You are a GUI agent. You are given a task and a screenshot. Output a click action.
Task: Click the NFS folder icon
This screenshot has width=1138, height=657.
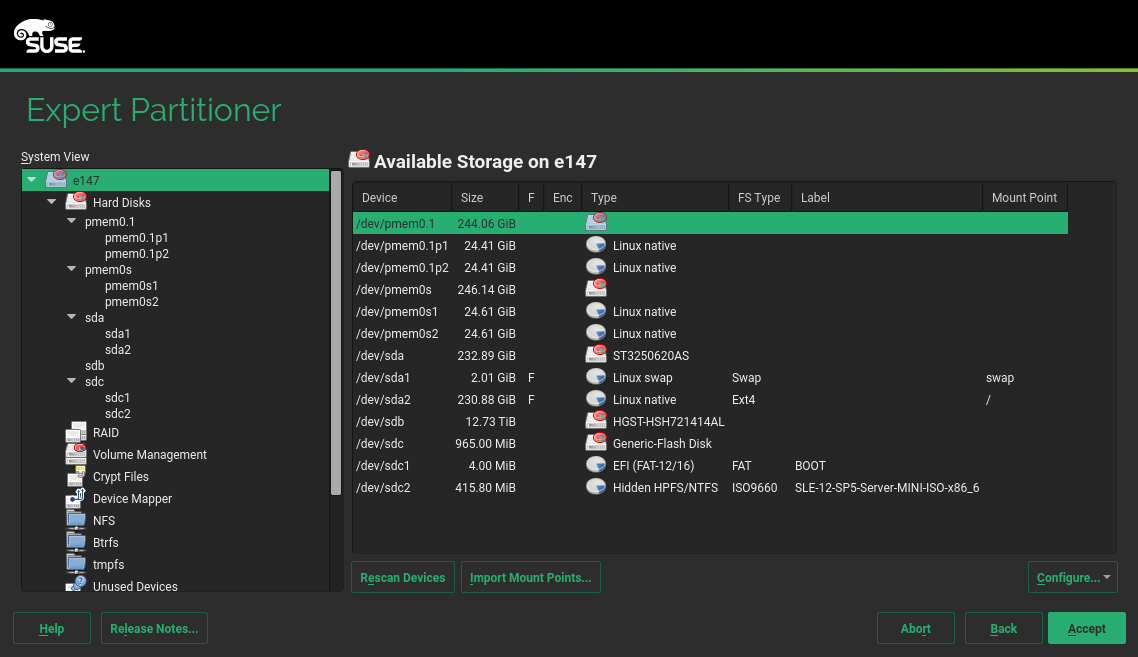coord(76,521)
